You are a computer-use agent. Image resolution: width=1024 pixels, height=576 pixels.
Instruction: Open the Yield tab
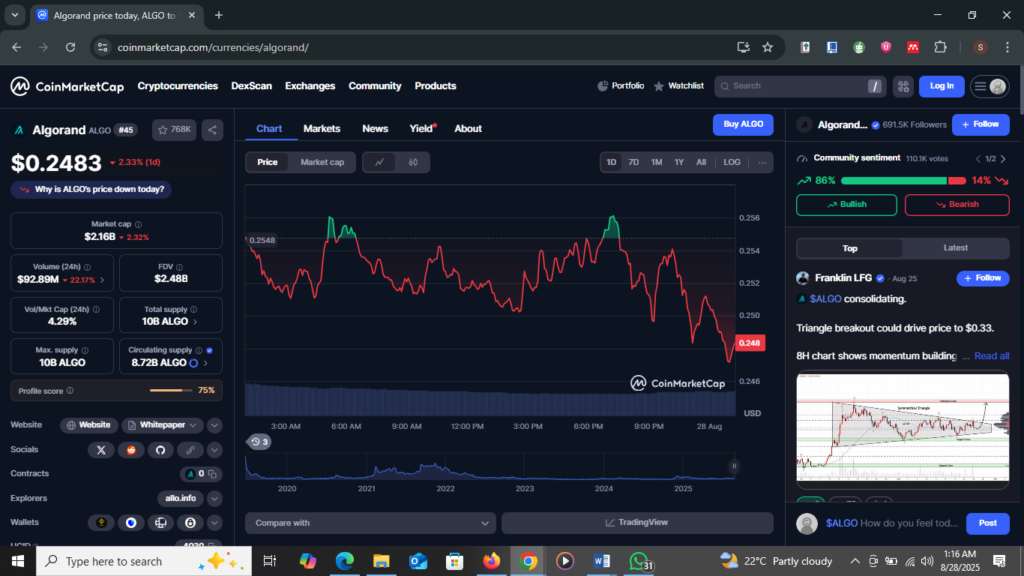[421, 129]
